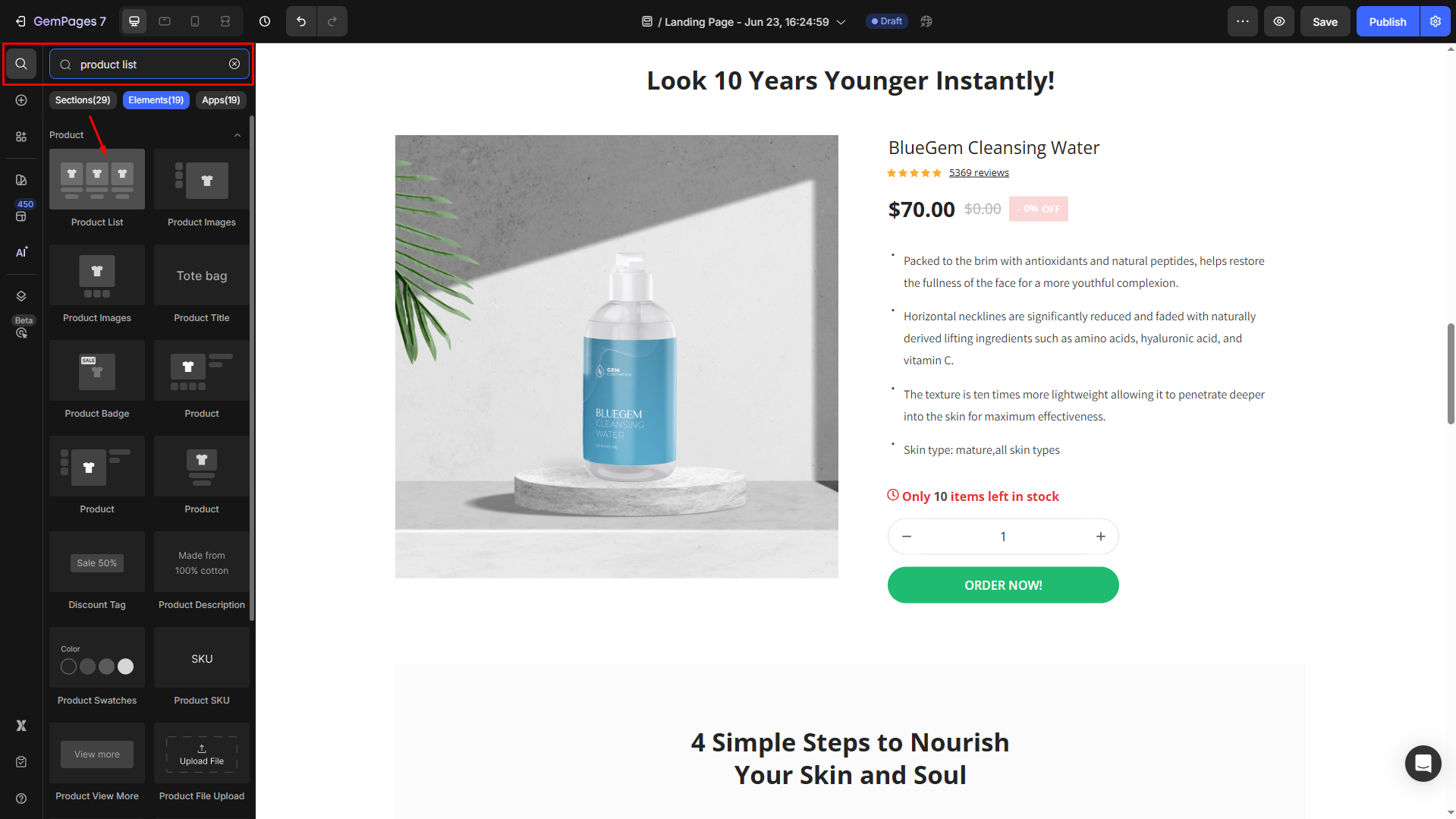Undo the last change
The width and height of the screenshot is (1456, 819).
pos(300,21)
